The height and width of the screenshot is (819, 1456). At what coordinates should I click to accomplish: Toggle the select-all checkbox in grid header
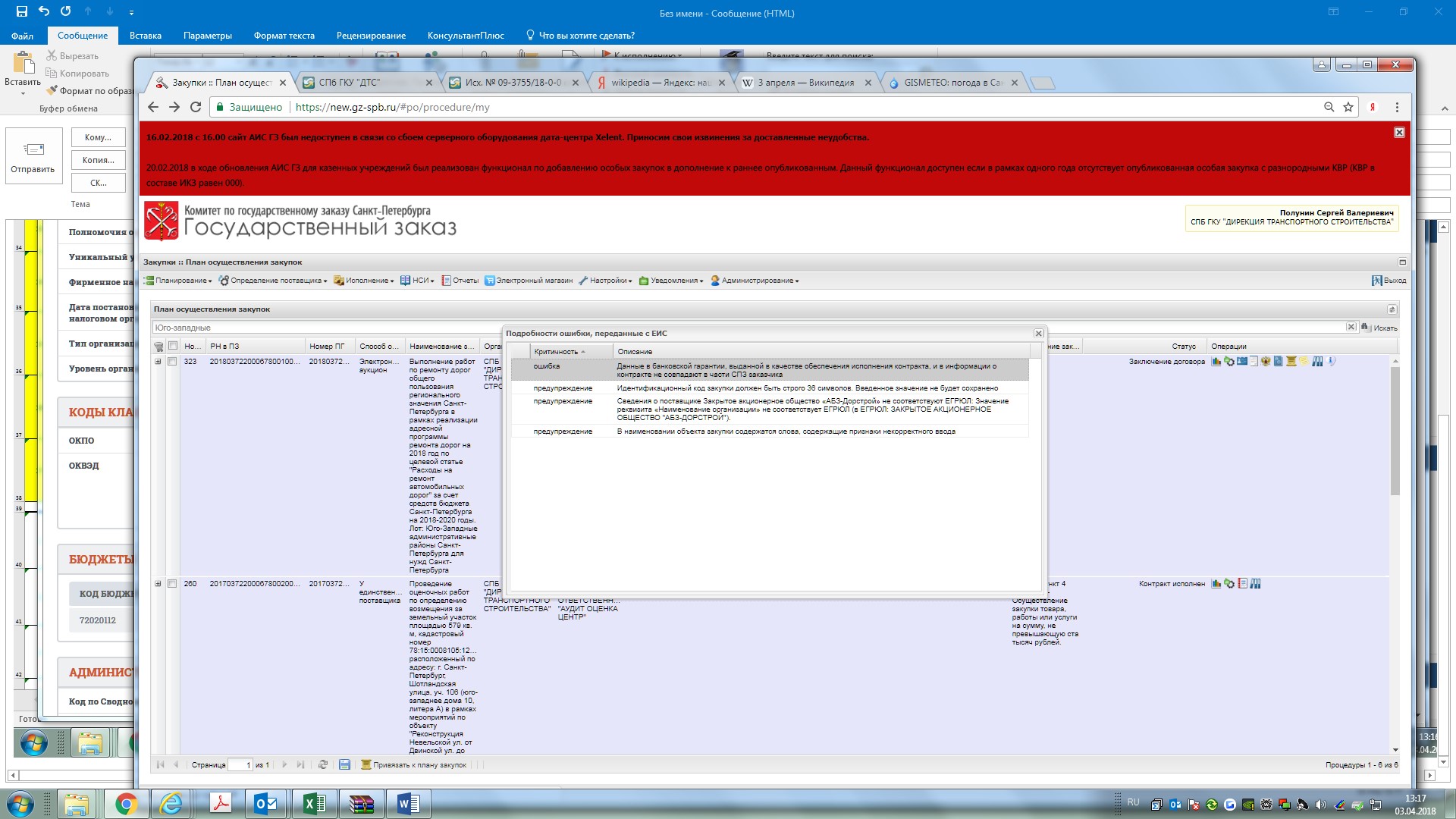point(172,347)
